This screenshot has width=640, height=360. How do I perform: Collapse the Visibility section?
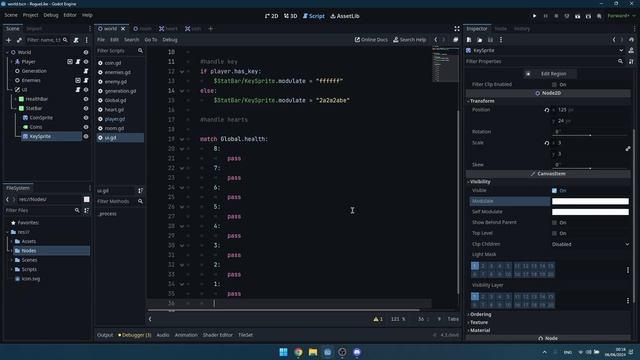point(480,182)
